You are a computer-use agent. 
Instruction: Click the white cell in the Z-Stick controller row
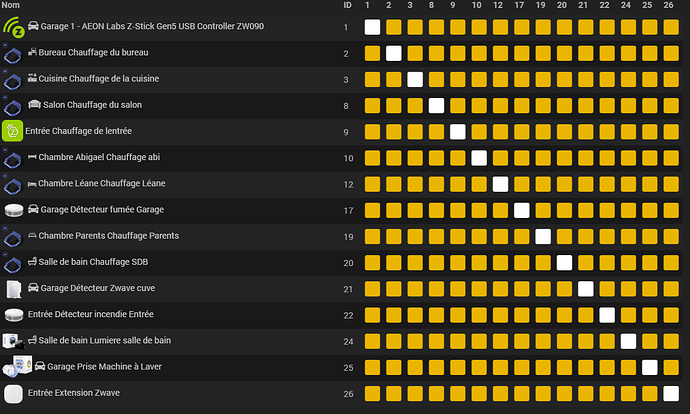click(x=372, y=27)
